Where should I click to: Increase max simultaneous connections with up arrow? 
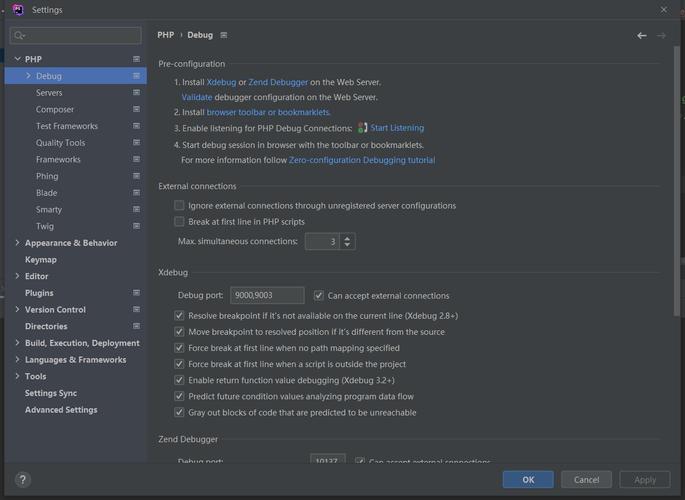coord(347,238)
